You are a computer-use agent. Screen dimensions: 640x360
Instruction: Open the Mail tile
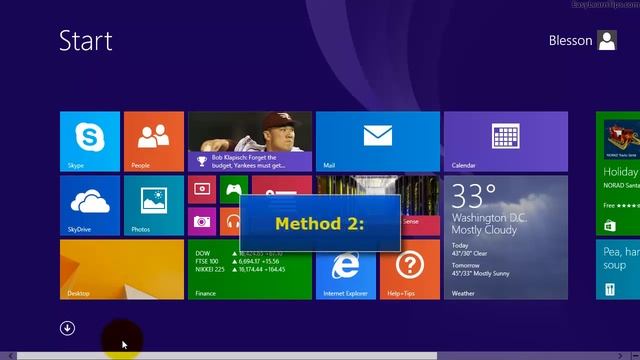pos(378,141)
